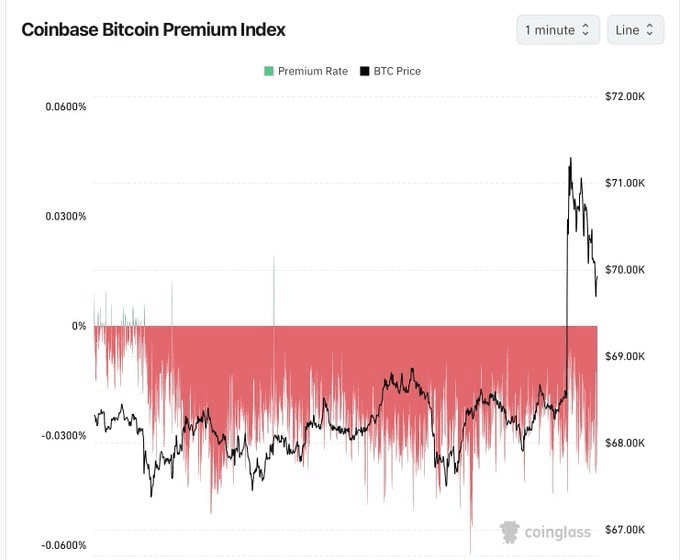Click the "Coinbase Bitcoin Premium Index" title
The width and height of the screenshot is (680, 560).
click(x=153, y=30)
